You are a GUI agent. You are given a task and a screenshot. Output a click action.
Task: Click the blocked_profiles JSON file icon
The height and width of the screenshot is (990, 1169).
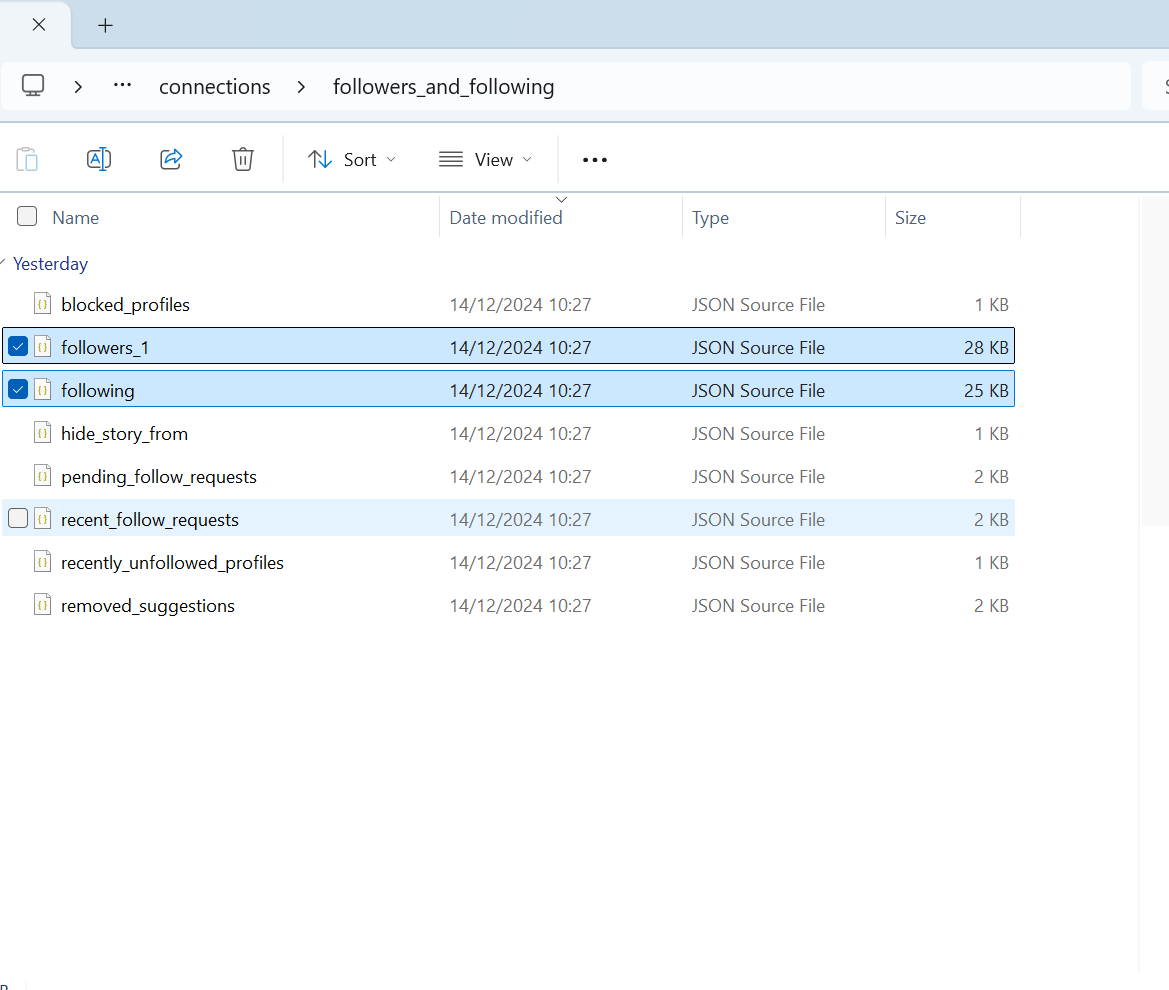[x=42, y=304]
